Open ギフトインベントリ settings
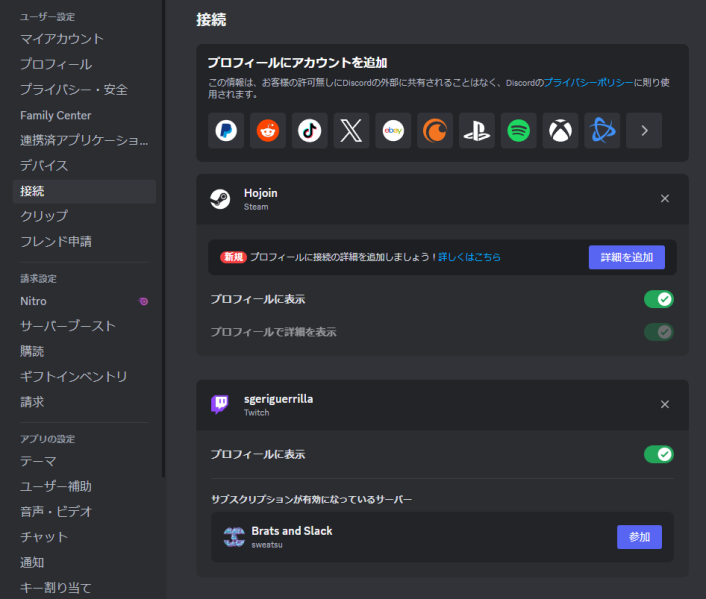 [x=84, y=377]
